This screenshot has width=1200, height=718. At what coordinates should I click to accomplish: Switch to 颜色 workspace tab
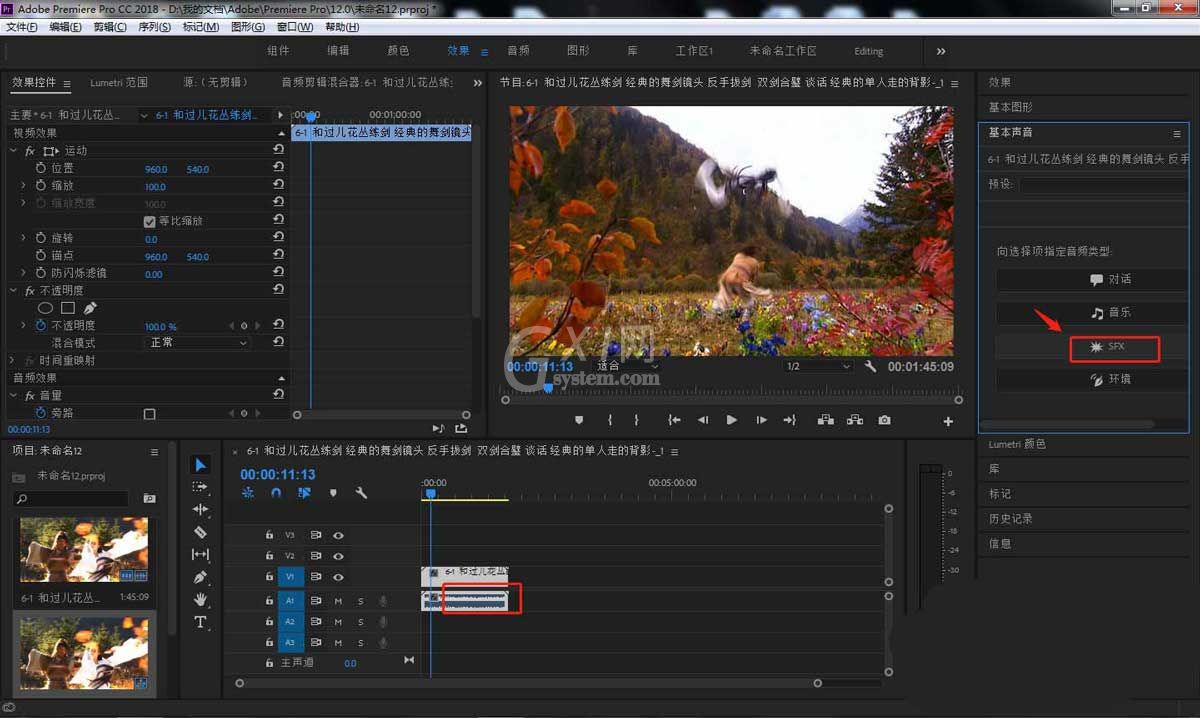(398, 51)
